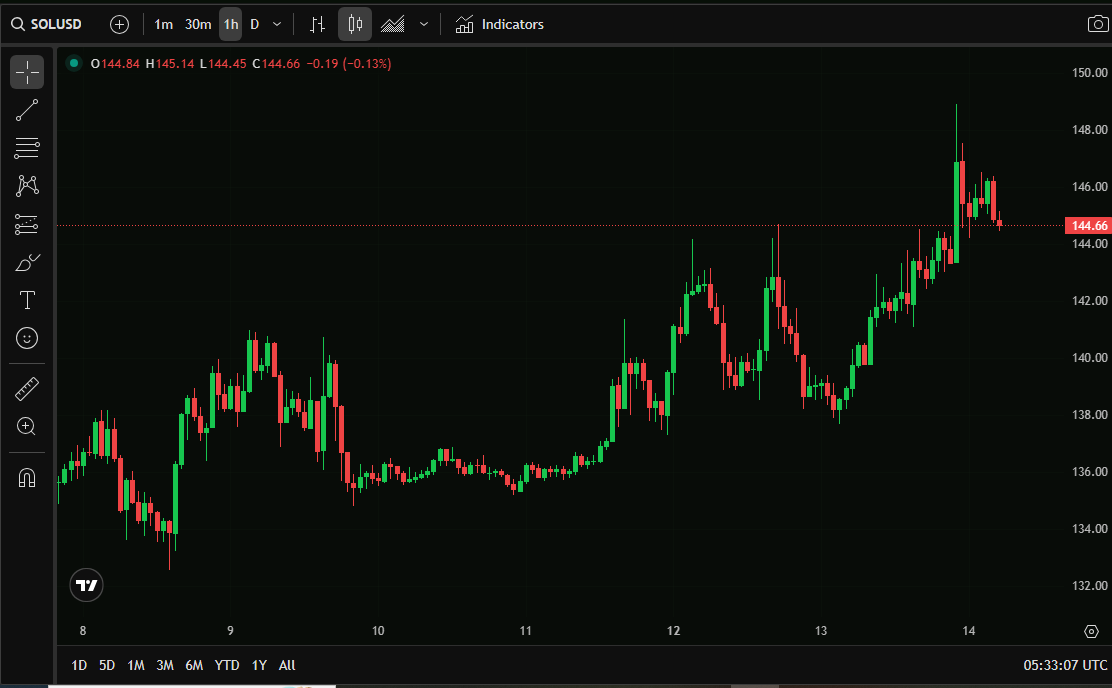Image resolution: width=1112 pixels, height=688 pixels.
Task: Select the Bars chart style
Action: [318, 24]
